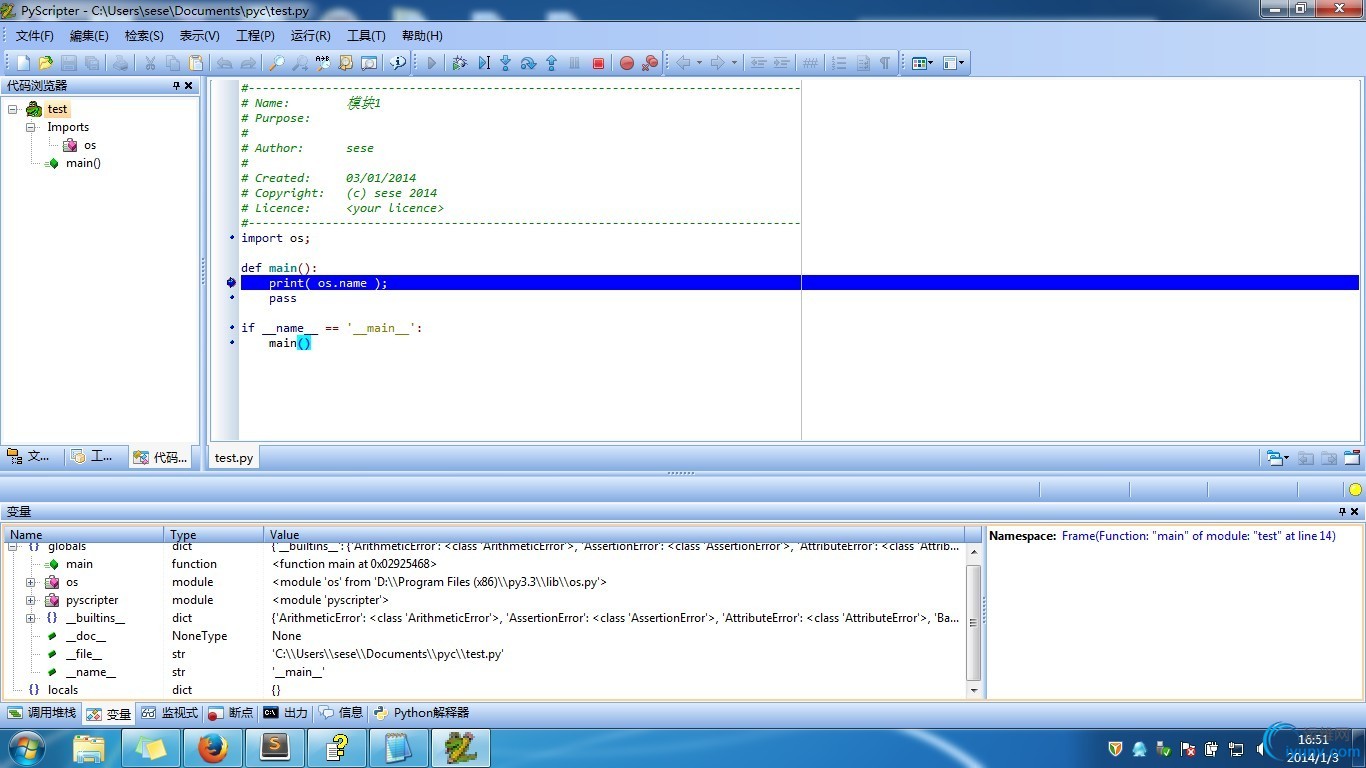
Task: Click the run to cursor icon
Action: [483, 63]
